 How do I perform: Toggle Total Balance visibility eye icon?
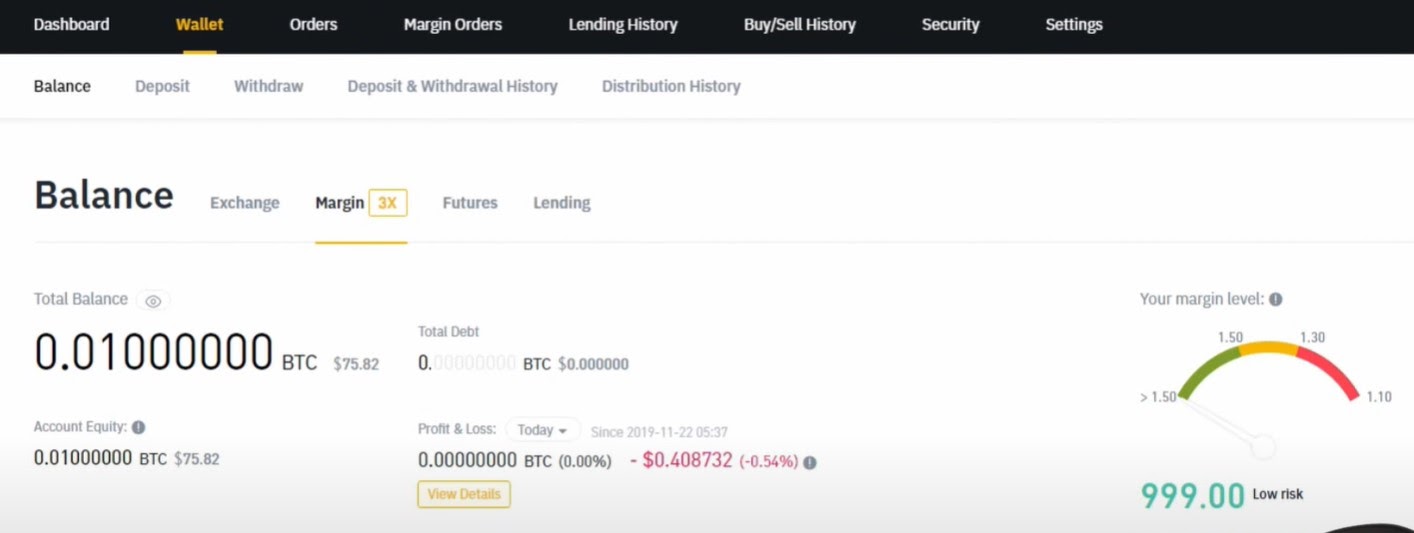pyautogui.click(x=153, y=300)
